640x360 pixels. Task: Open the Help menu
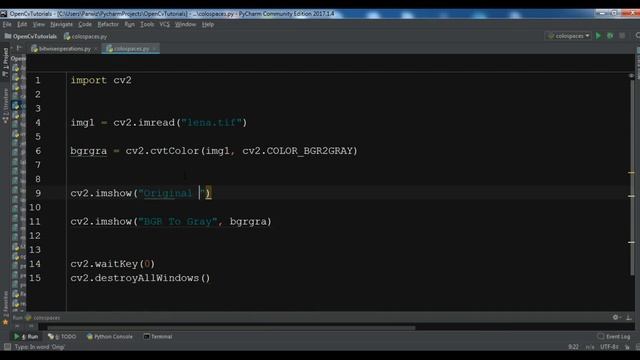click(208, 24)
